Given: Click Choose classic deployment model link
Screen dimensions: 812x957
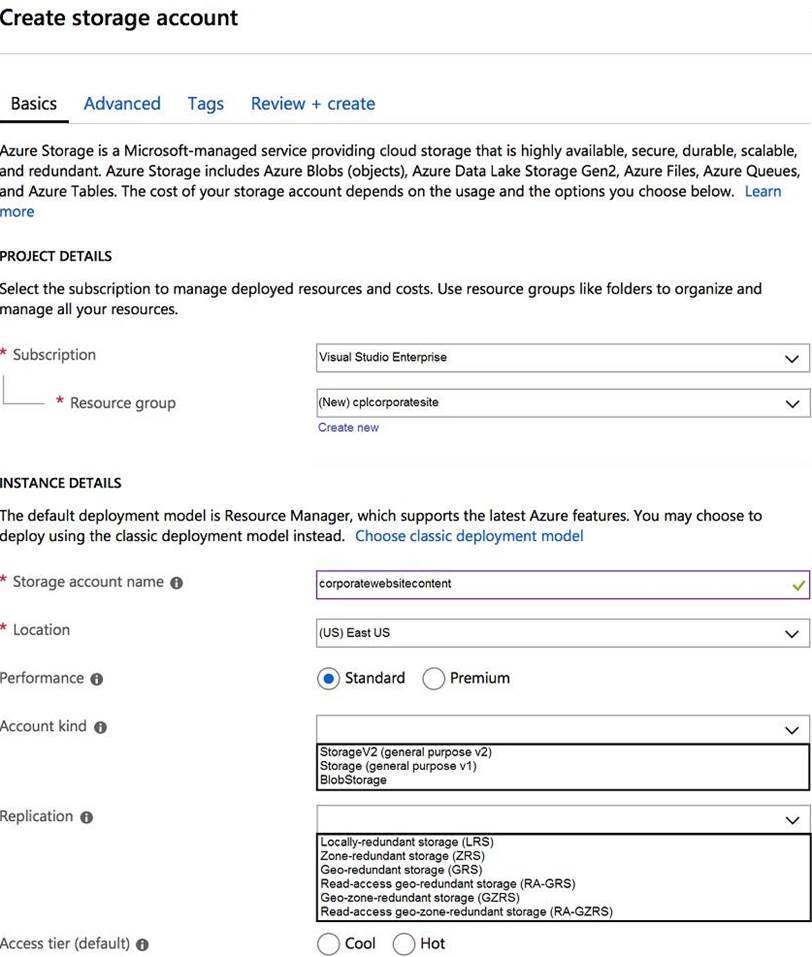Looking at the screenshot, I should (469, 536).
